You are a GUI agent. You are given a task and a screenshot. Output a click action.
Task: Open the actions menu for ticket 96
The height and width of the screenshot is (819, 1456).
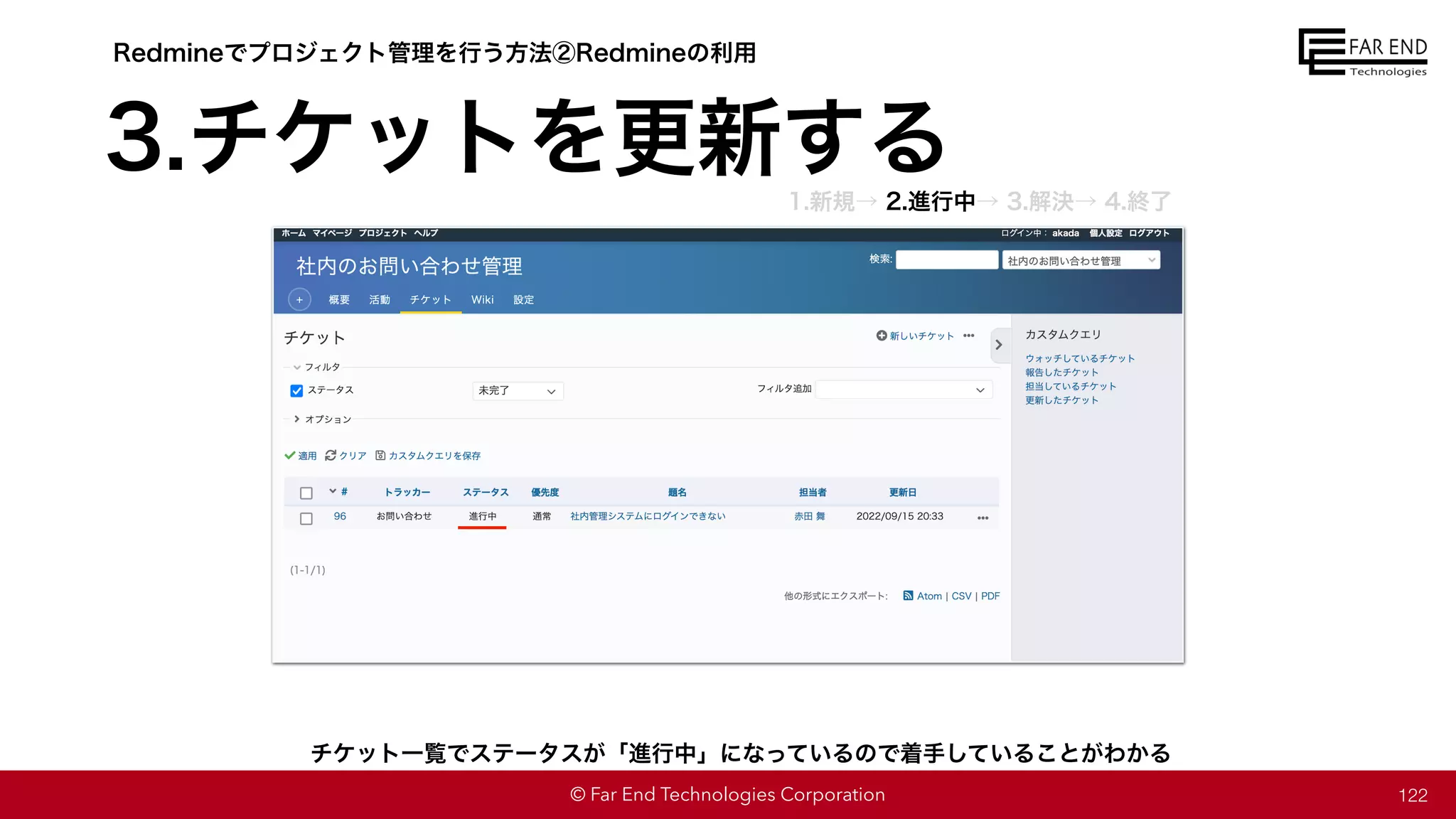tap(983, 518)
